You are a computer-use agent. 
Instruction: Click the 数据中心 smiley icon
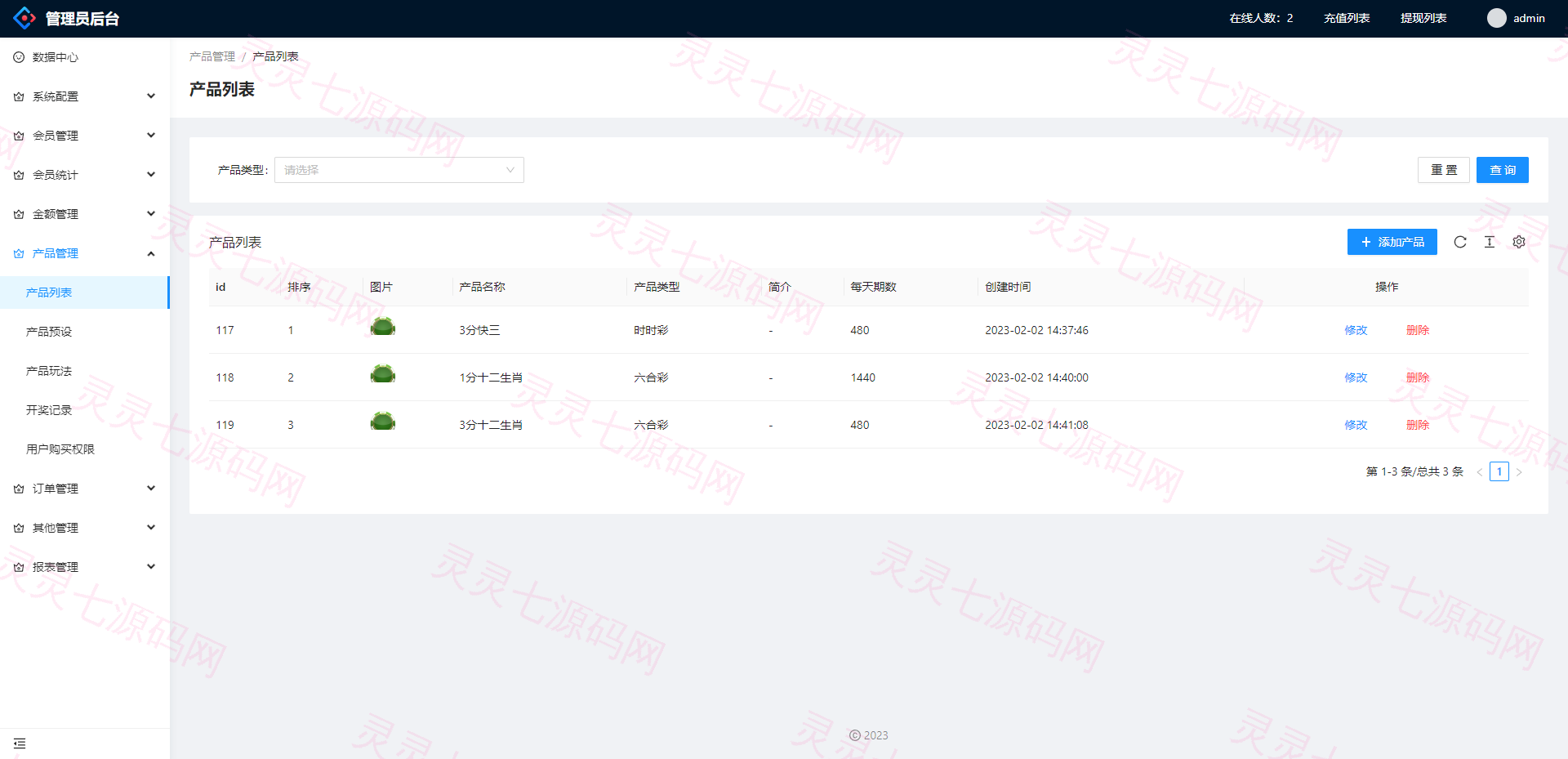click(19, 57)
